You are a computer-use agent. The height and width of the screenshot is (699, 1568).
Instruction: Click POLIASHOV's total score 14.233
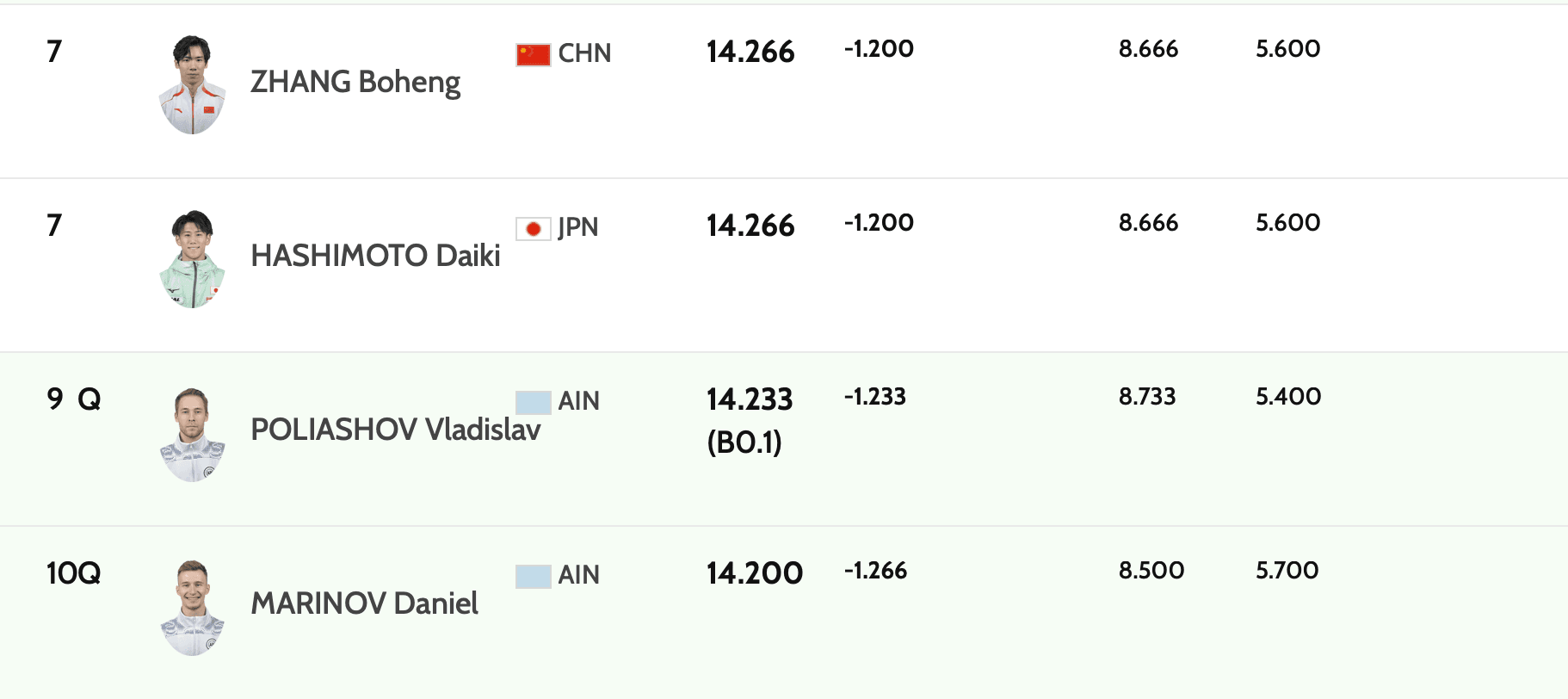pyautogui.click(x=750, y=399)
